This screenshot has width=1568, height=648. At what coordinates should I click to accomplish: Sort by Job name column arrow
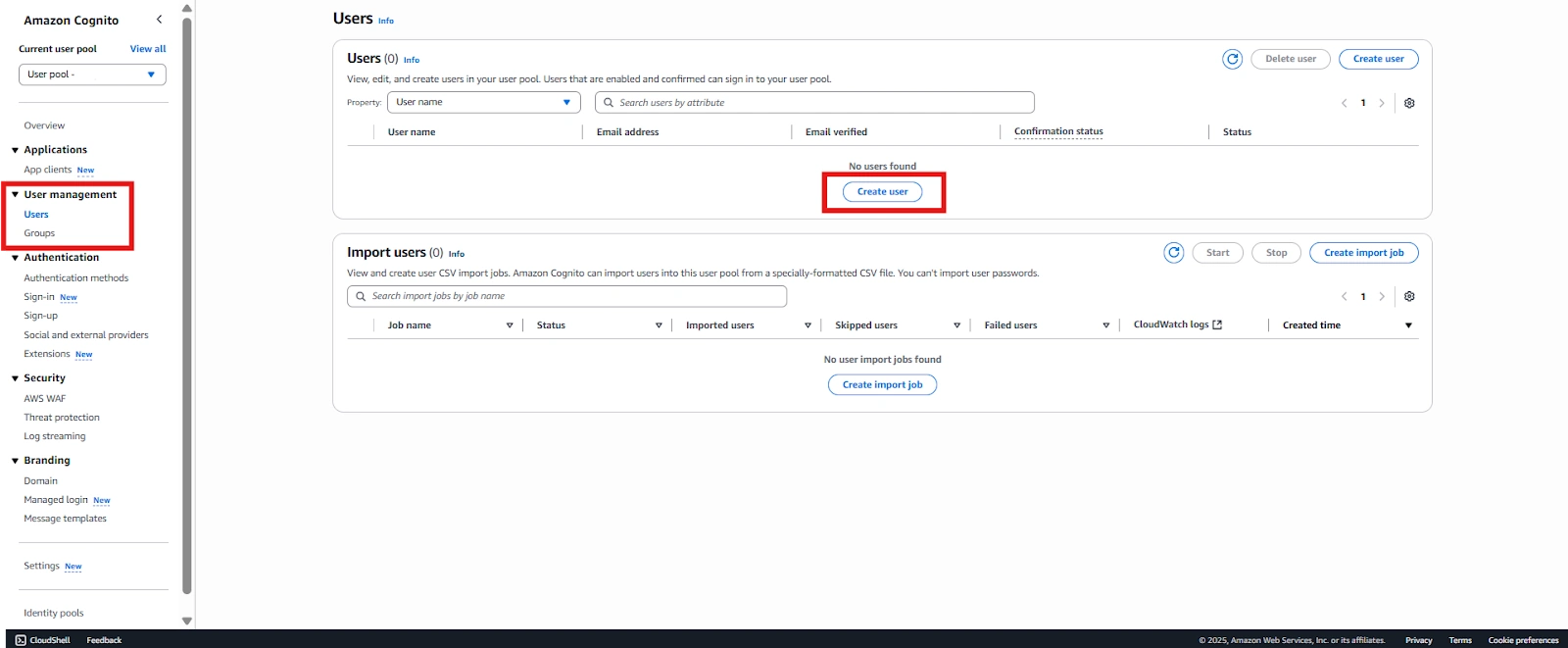[x=510, y=325]
